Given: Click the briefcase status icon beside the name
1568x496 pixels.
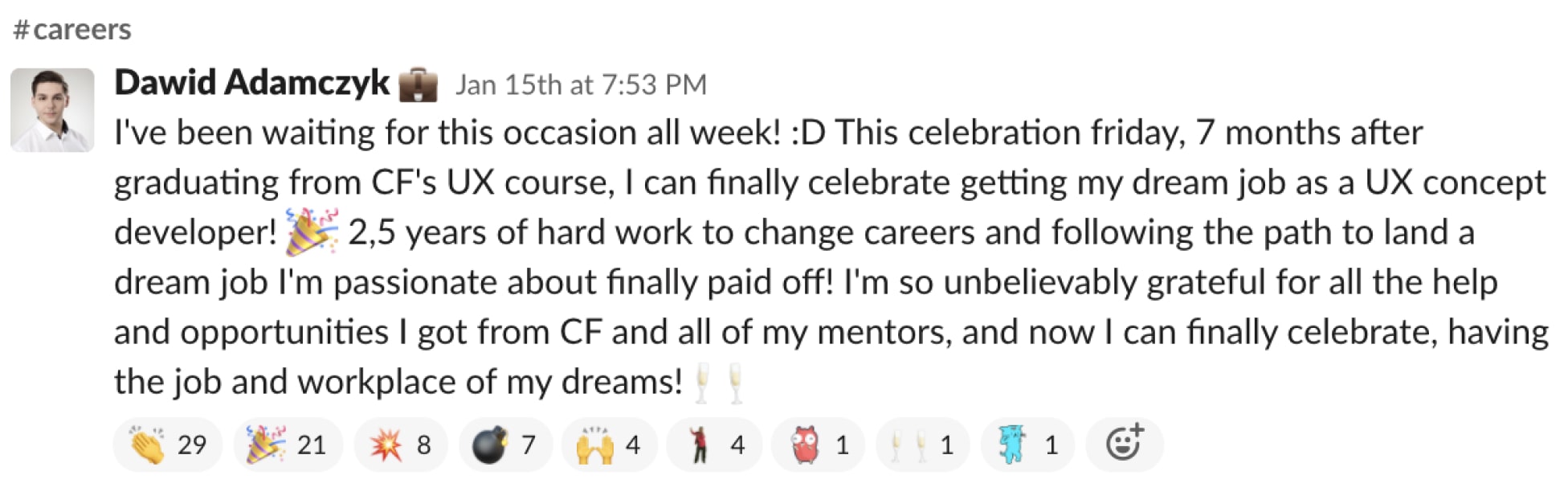Looking at the screenshot, I should tap(418, 85).
